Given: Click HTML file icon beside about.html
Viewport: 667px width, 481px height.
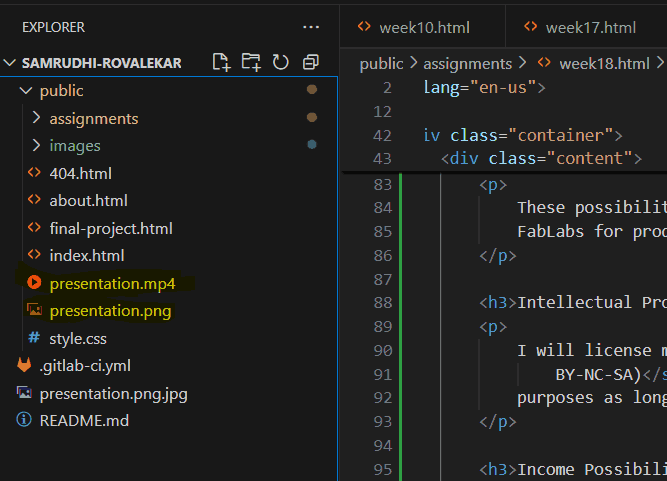Looking at the screenshot, I should [x=34, y=199].
